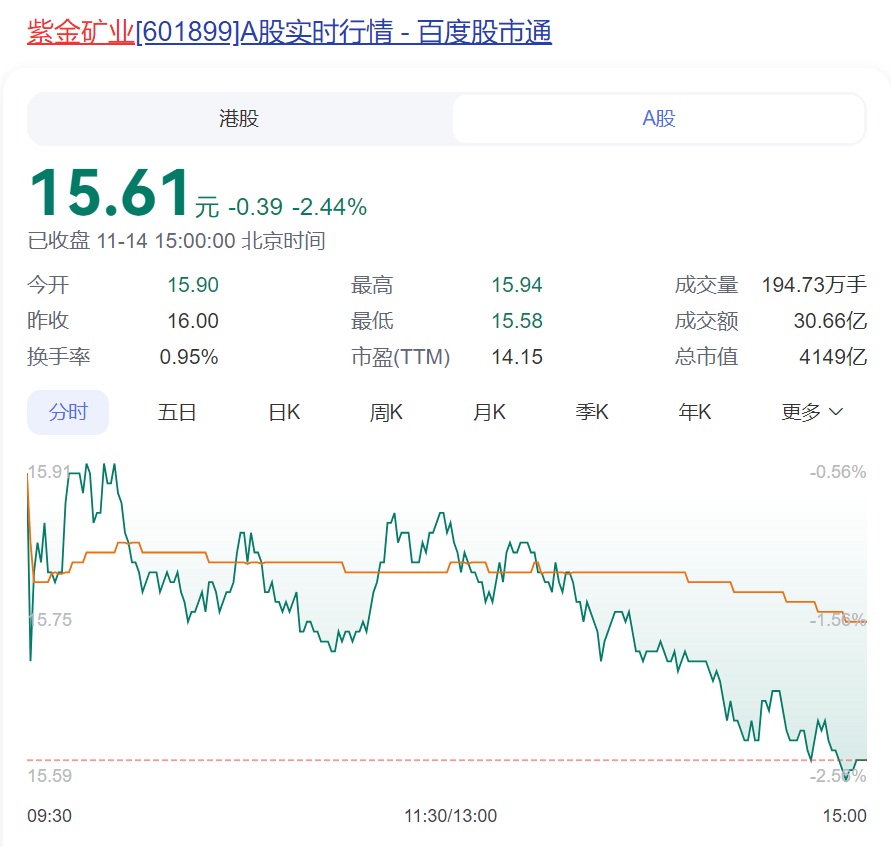This screenshot has width=891, height=847.
Task: Click the 市盈(TTM) value 14.15
Action: (518, 355)
